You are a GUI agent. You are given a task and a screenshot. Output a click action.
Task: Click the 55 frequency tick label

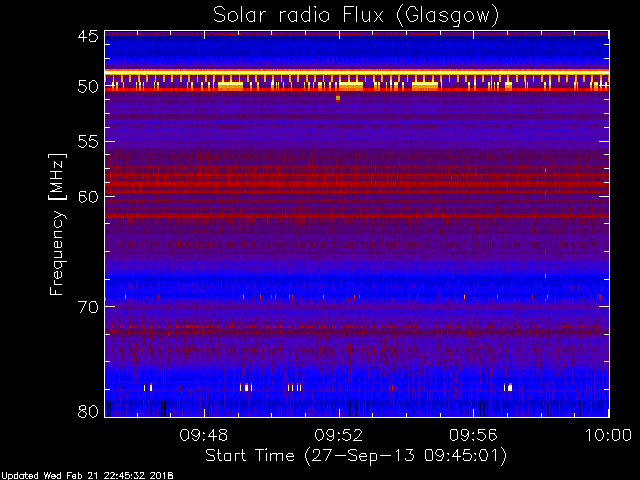[x=88, y=142]
